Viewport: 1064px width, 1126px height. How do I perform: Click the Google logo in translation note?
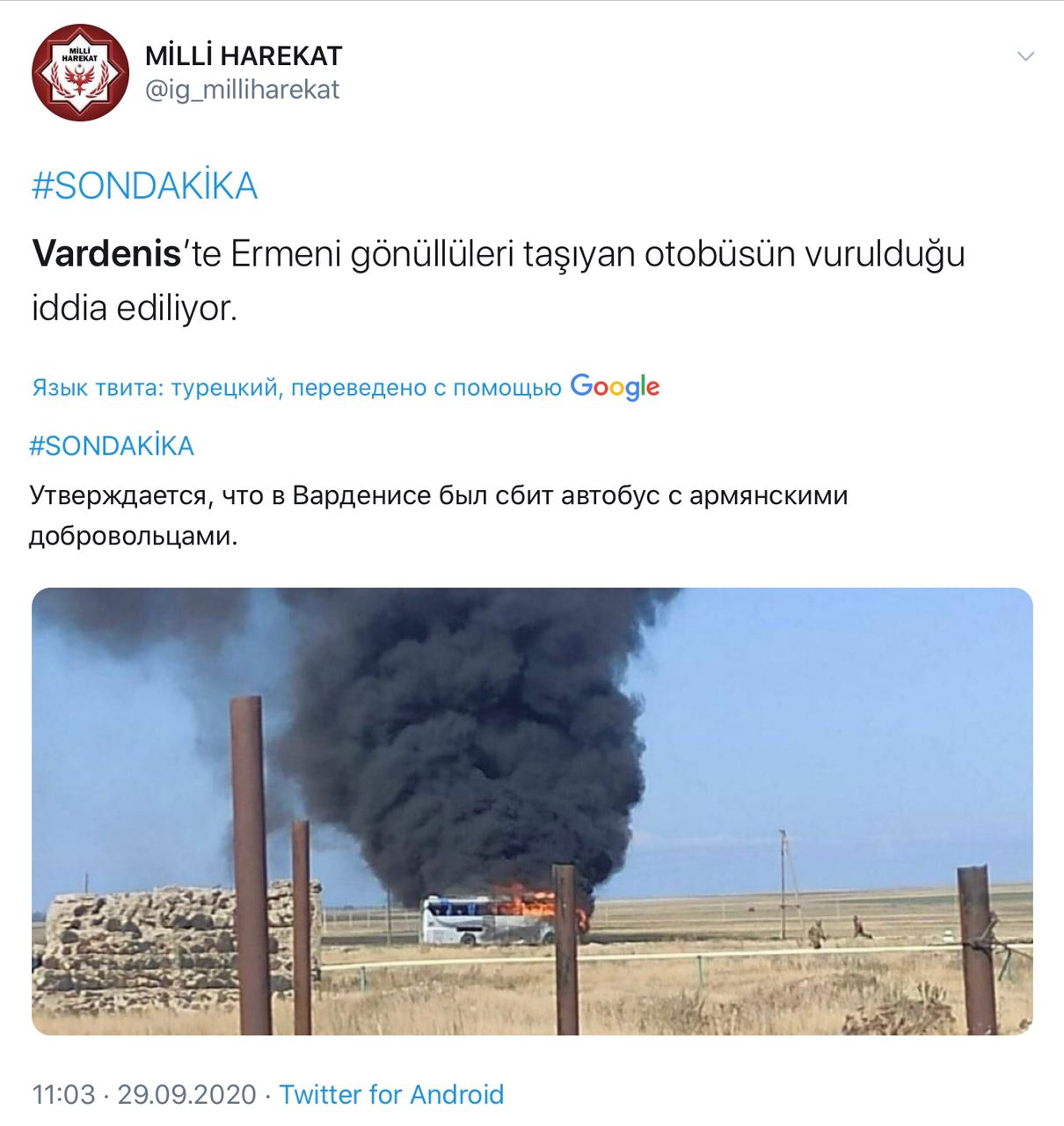click(615, 387)
